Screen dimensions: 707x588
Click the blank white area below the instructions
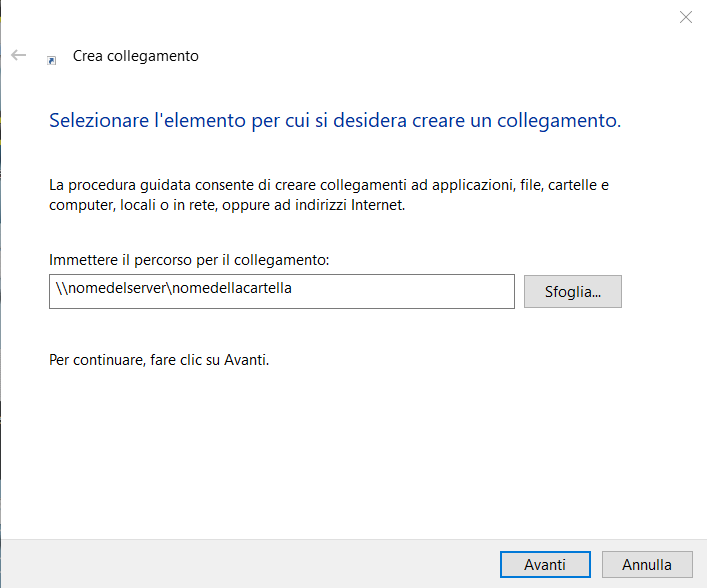(350, 450)
